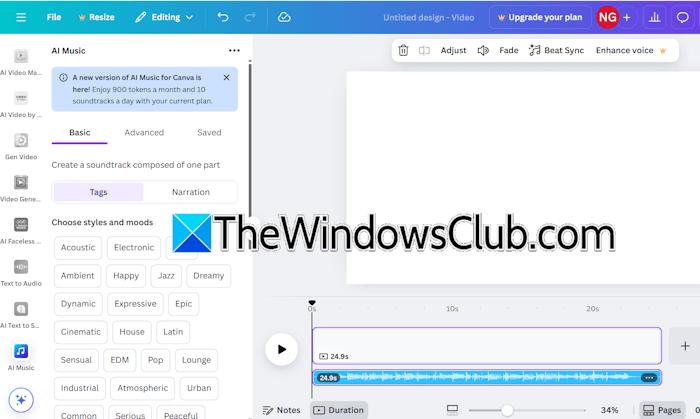Open Video Generator sidebar app
The width and height of the screenshot is (700, 419).
[x=21, y=189]
